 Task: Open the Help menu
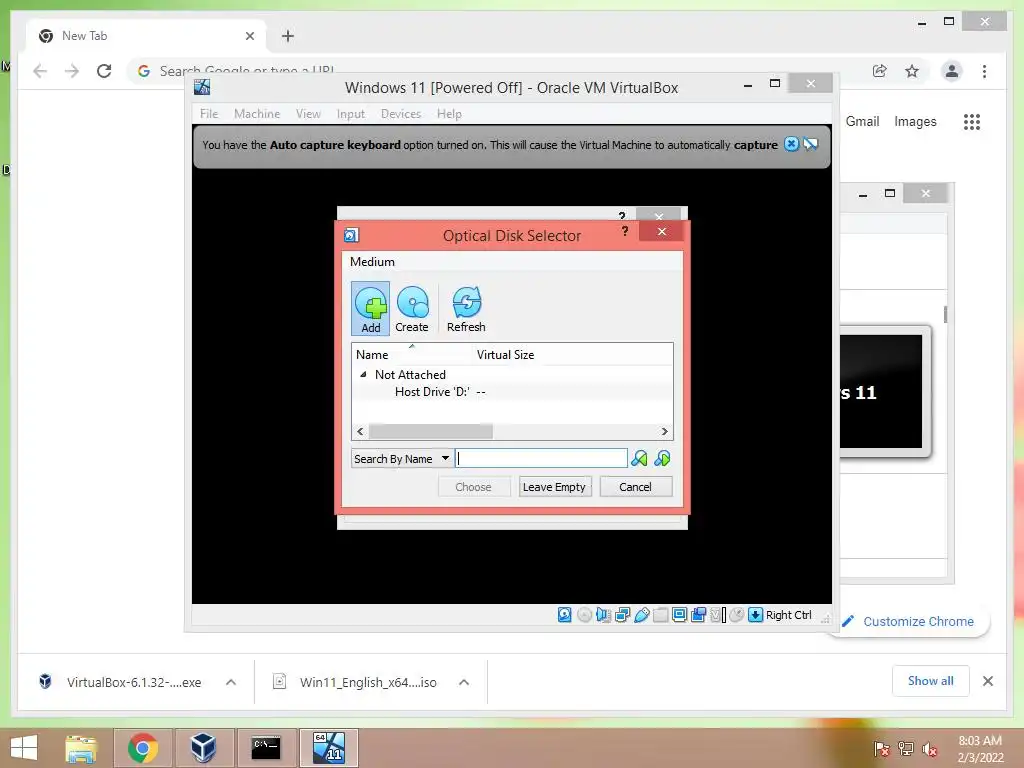click(x=449, y=114)
